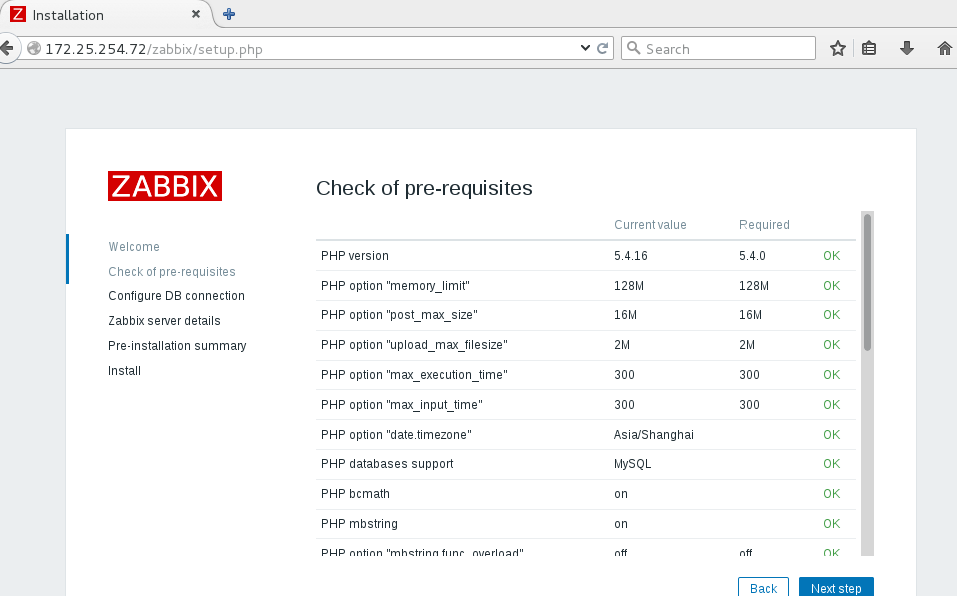The image size is (957, 596).
Task: Click required PHP version value 5.4.0
Action: 752,256
